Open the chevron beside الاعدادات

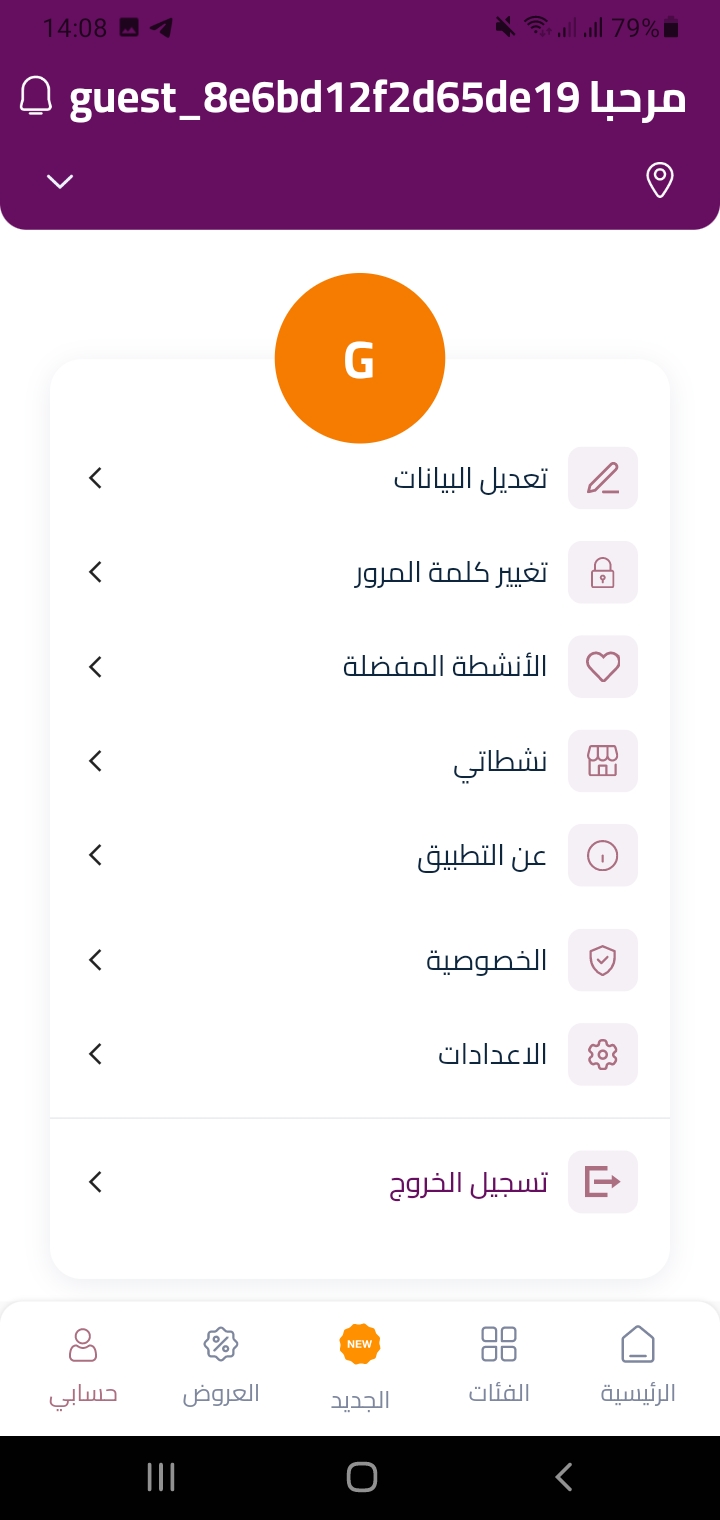point(95,1054)
